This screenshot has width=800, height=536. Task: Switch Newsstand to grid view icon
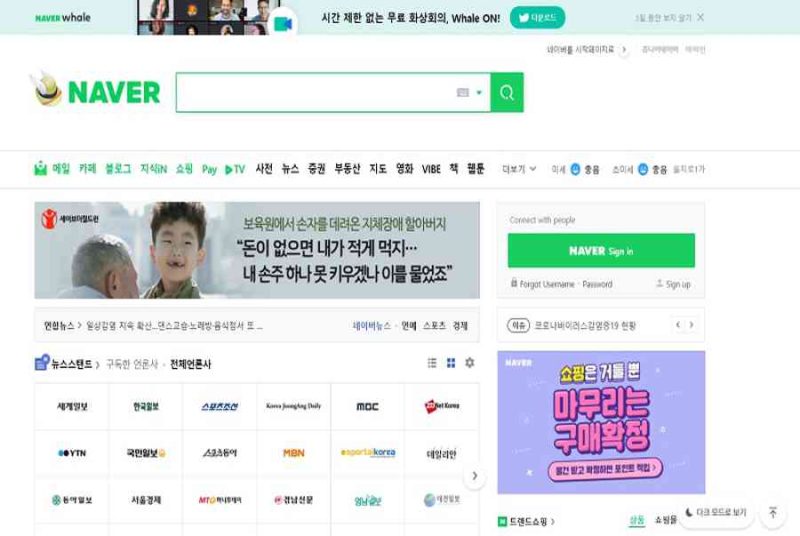click(x=451, y=363)
